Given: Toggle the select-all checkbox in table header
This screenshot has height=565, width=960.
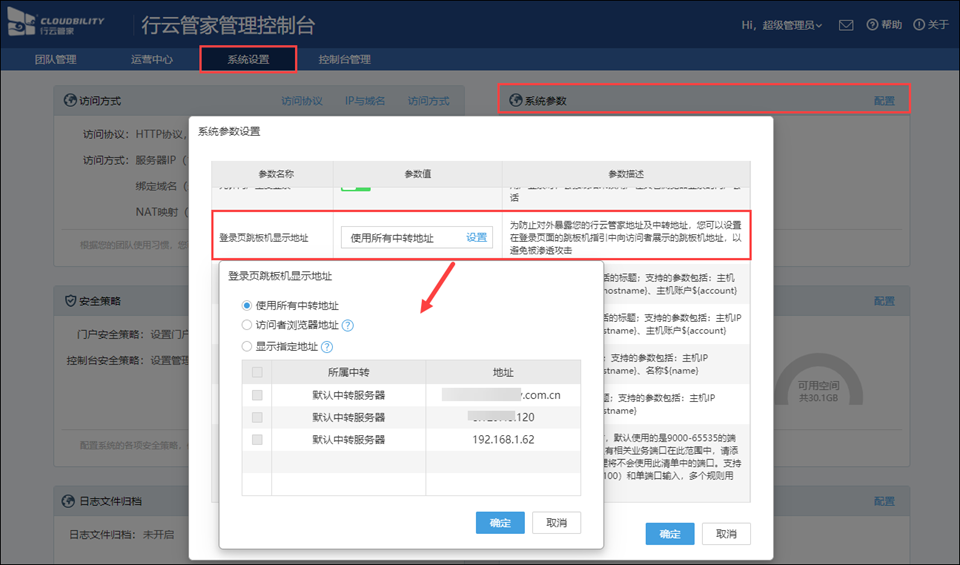Looking at the screenshot, I should click(257, 372).
